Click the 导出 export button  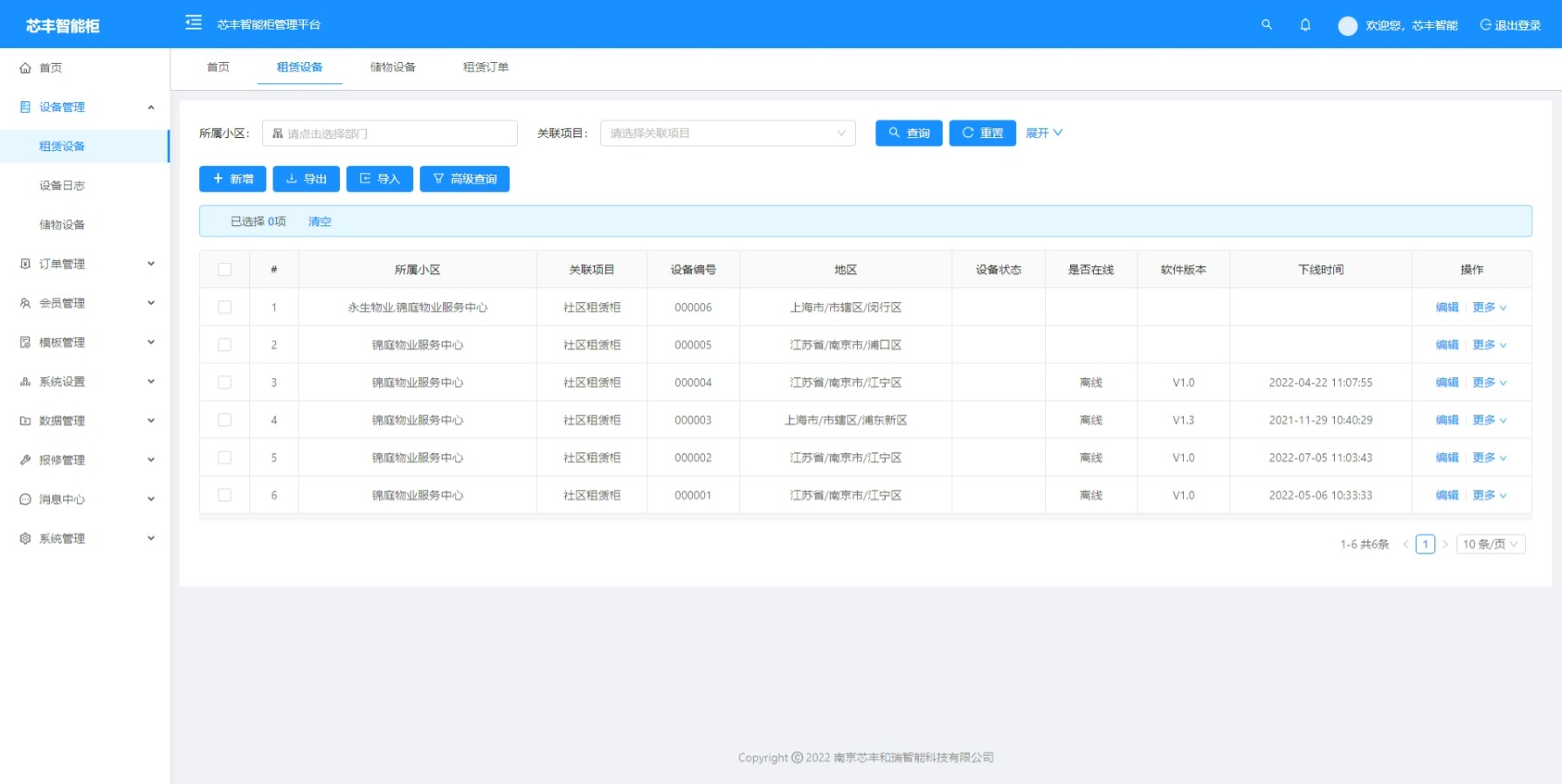pos(306,179)
